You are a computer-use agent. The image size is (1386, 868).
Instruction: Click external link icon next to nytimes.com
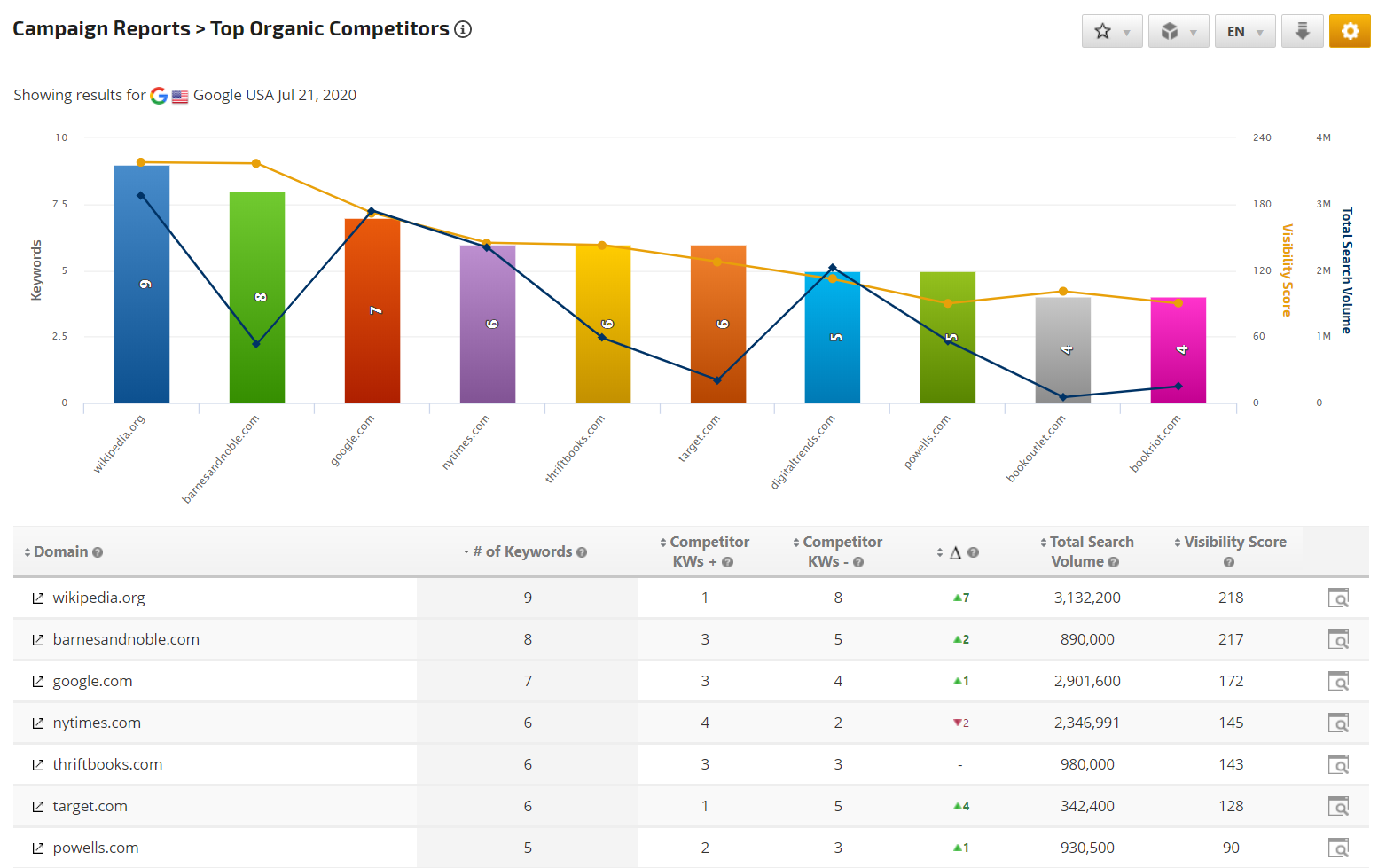coord(38,723)
